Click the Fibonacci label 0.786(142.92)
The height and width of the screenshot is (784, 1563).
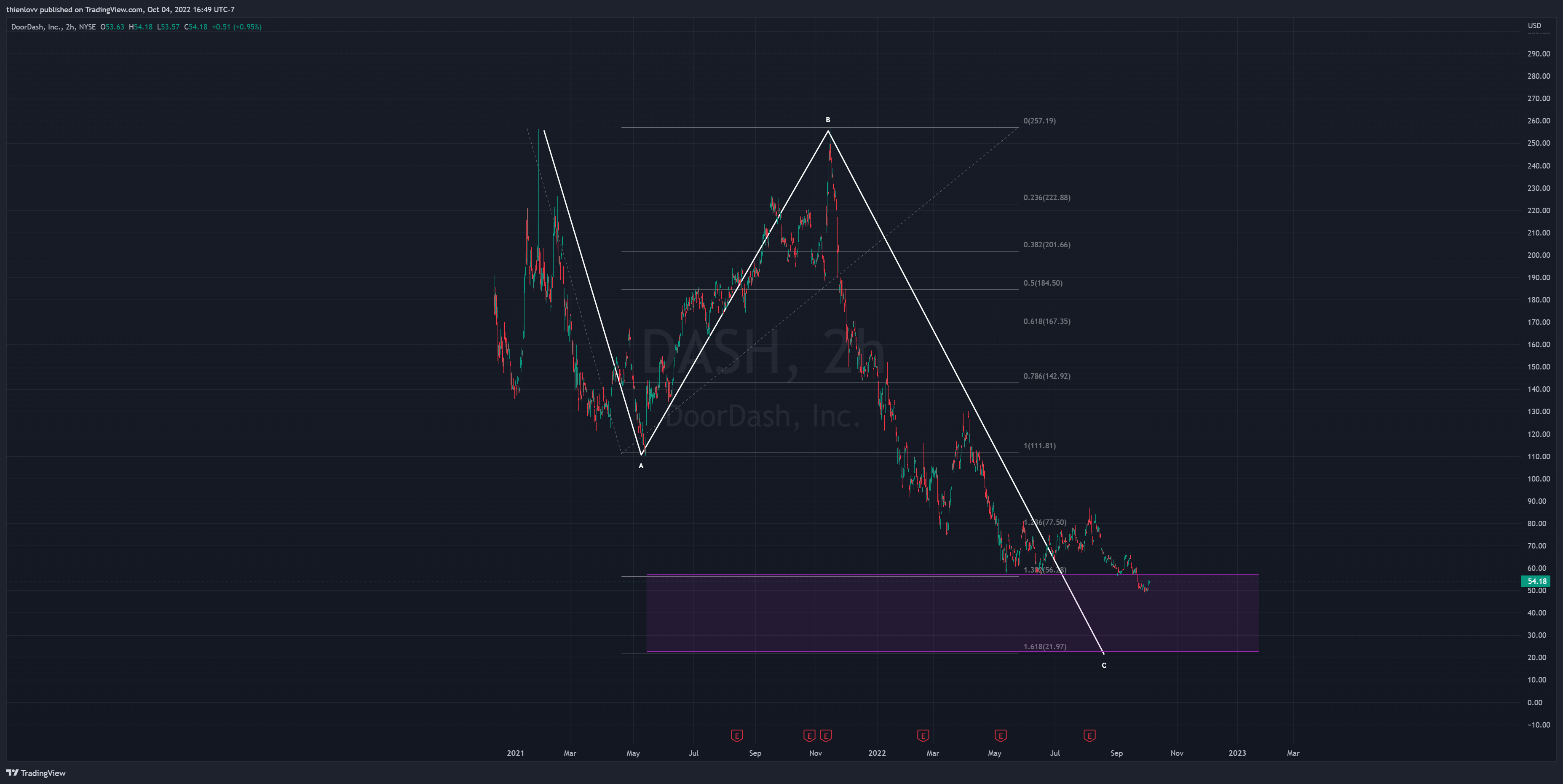click(1046, 376)
